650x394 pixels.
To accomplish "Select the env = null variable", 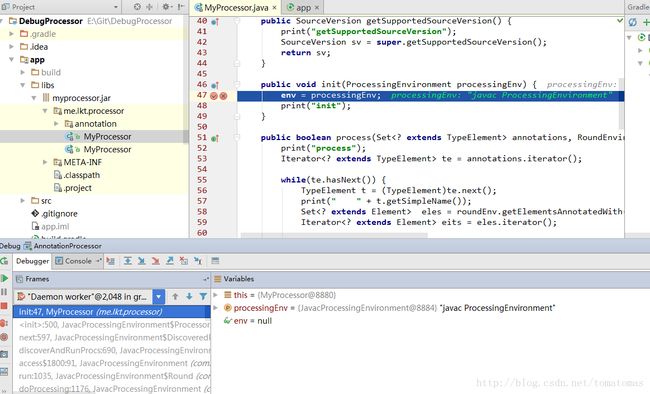I will 248,321.
